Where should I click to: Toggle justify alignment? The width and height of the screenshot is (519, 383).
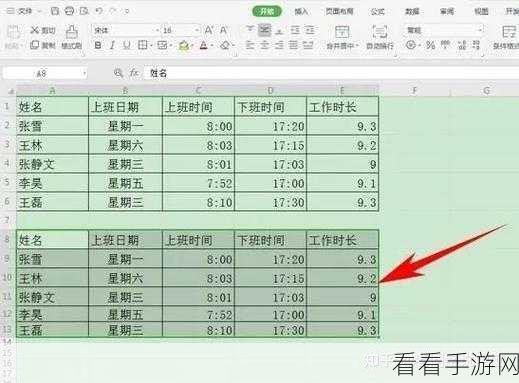294,45
